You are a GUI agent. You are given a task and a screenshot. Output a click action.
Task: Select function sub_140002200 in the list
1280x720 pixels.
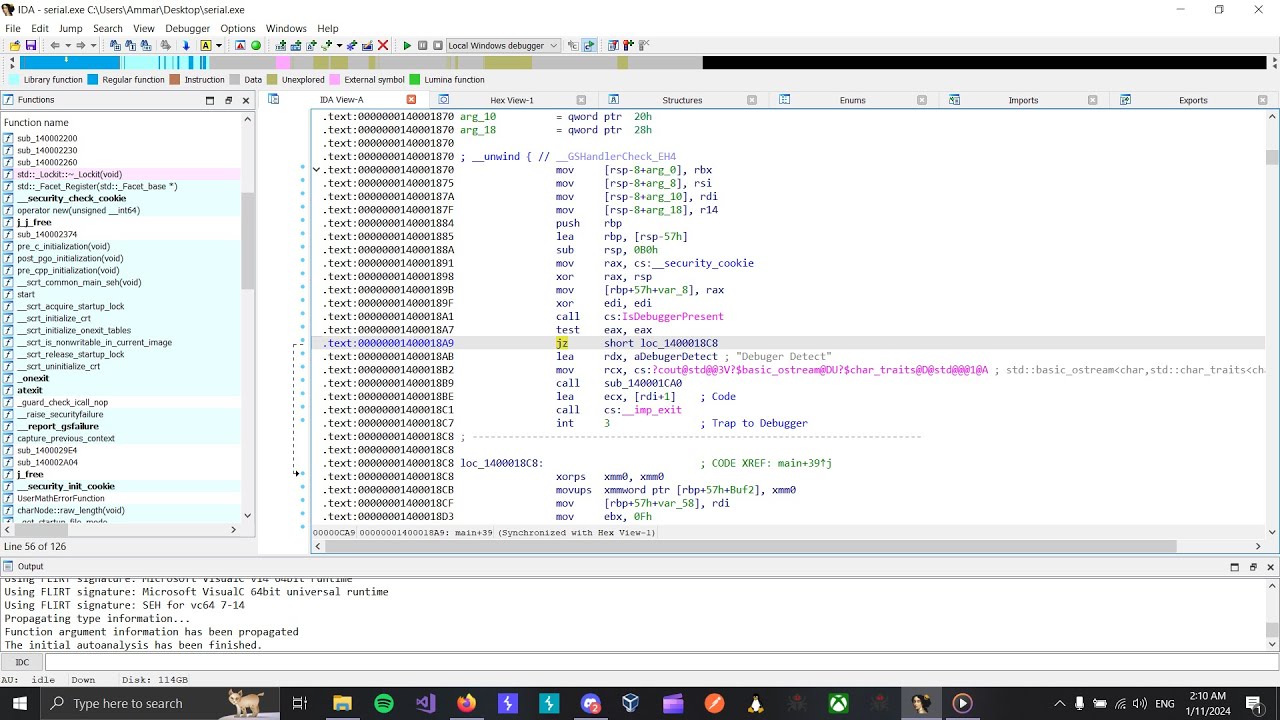(x=121, y=138)
